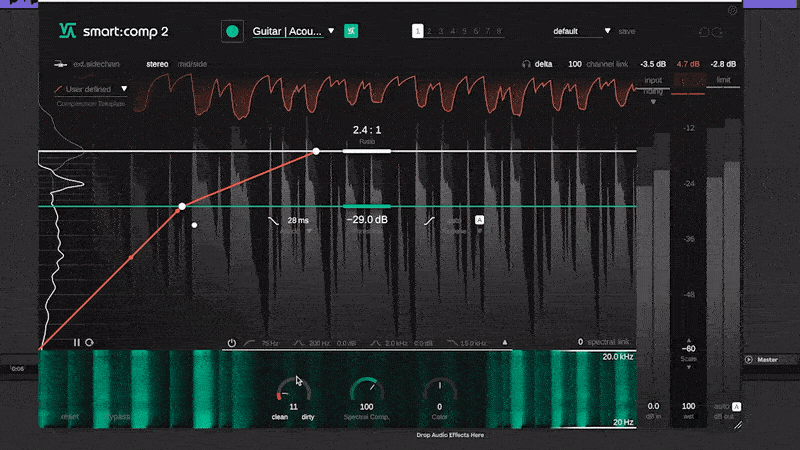This screenshot has height=450, width=800.
Task: Click the attack curve icon beside 28 ms
Action: [273, 220]
